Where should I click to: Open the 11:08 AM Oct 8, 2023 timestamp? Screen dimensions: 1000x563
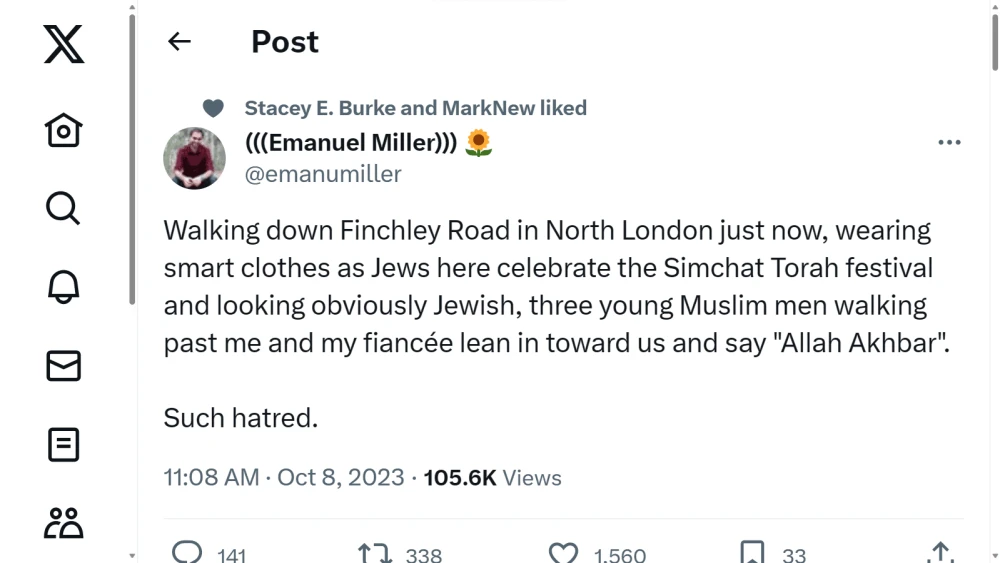pyautogui.click(x=284, y=478)
